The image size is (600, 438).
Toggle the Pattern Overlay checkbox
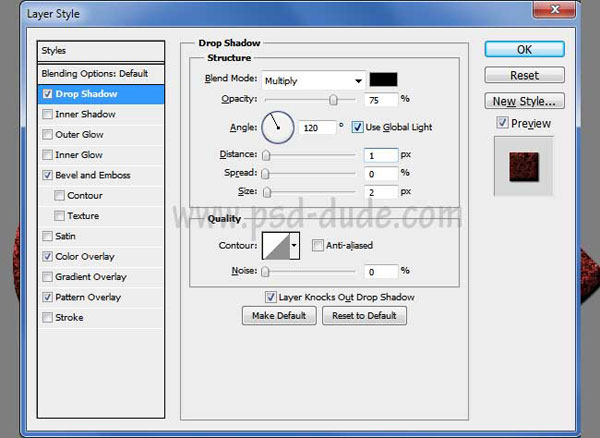[x=47, y=297]
